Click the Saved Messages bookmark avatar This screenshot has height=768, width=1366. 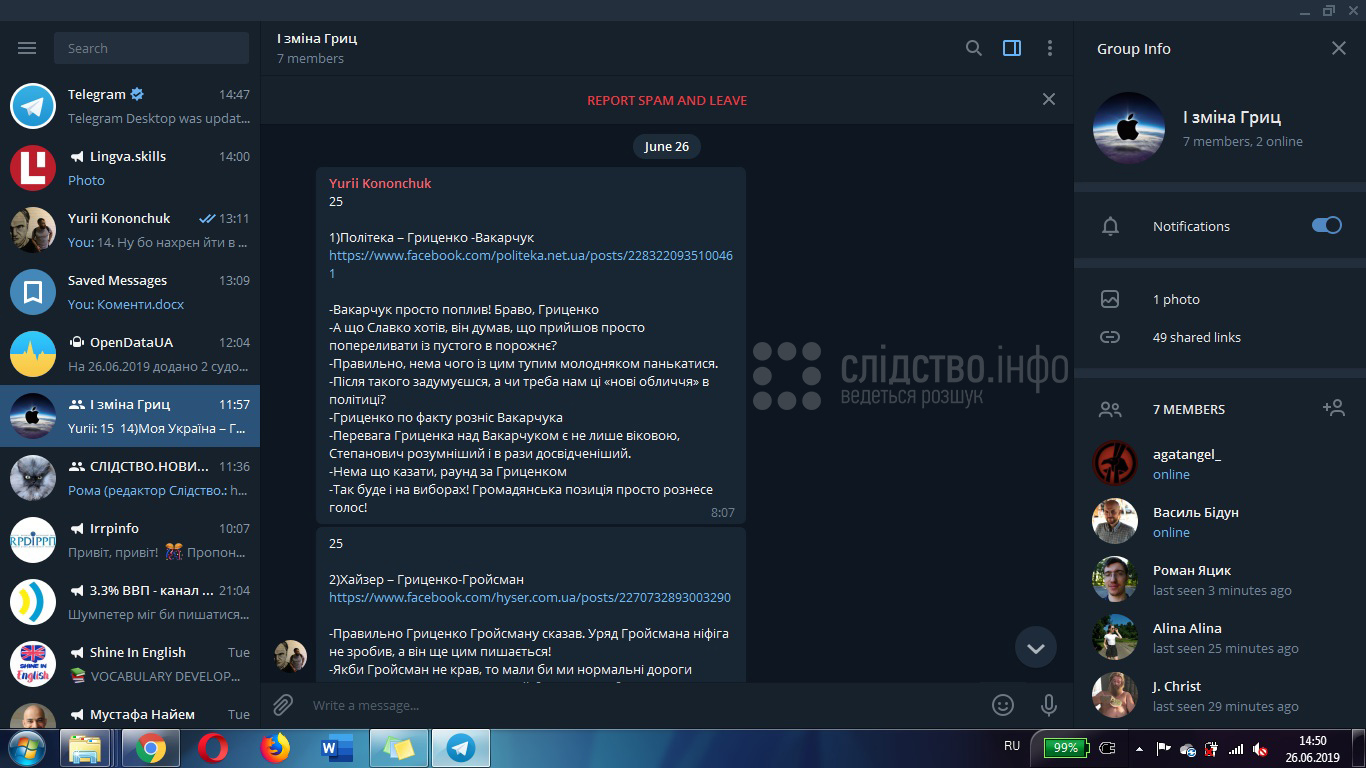(33, 292)
